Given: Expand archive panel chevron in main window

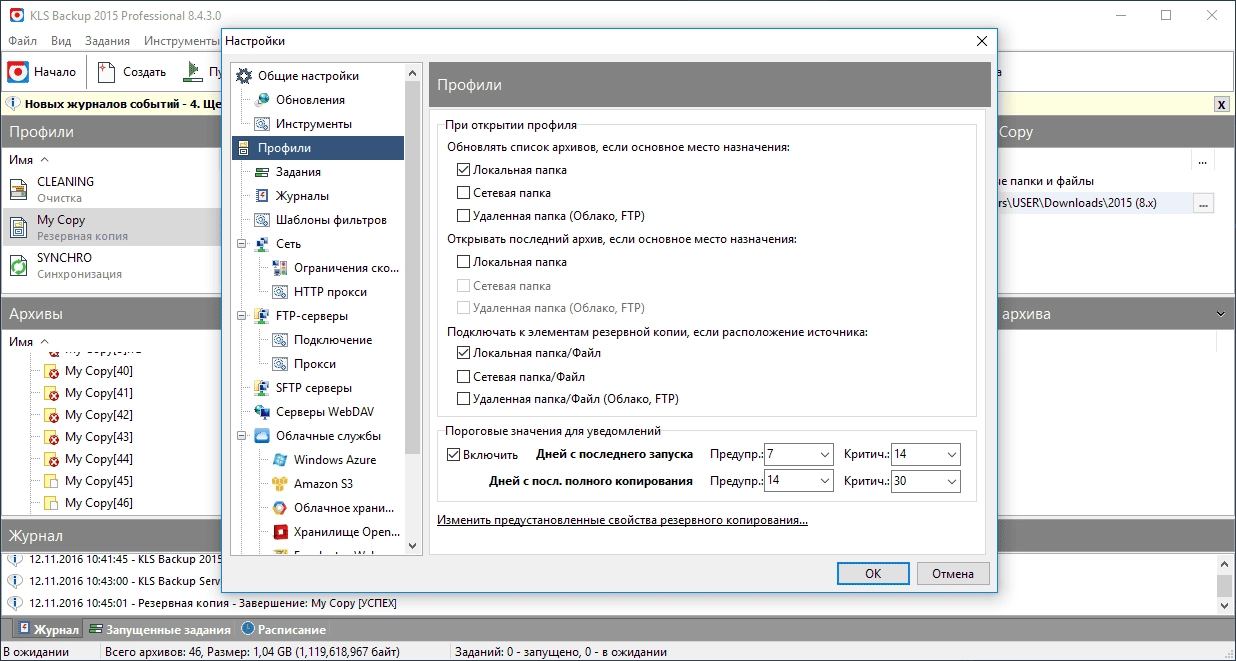Looking at the screenshot, I should [x=1221, y=314].
